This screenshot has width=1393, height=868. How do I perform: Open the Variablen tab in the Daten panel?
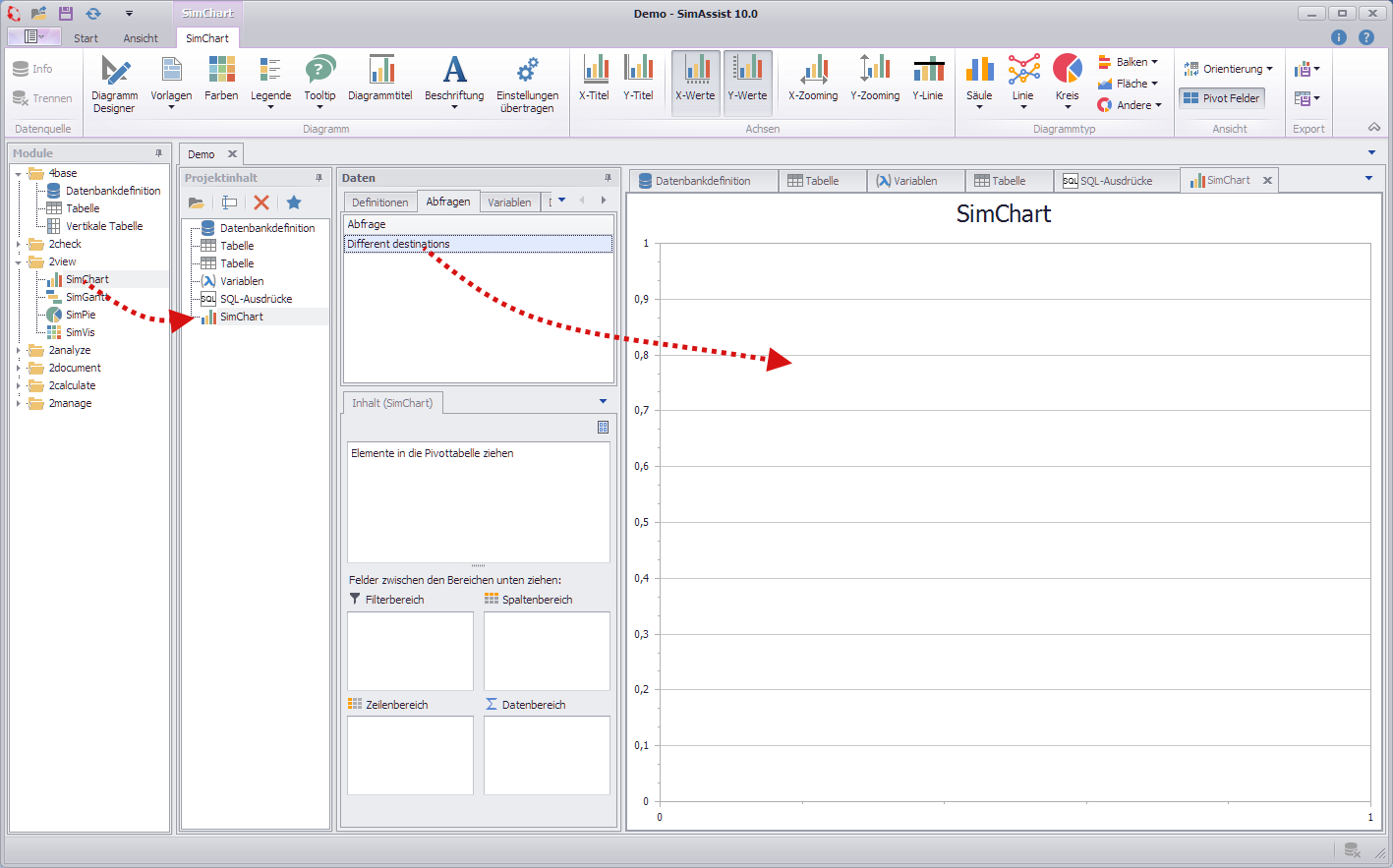click(510, 202)
